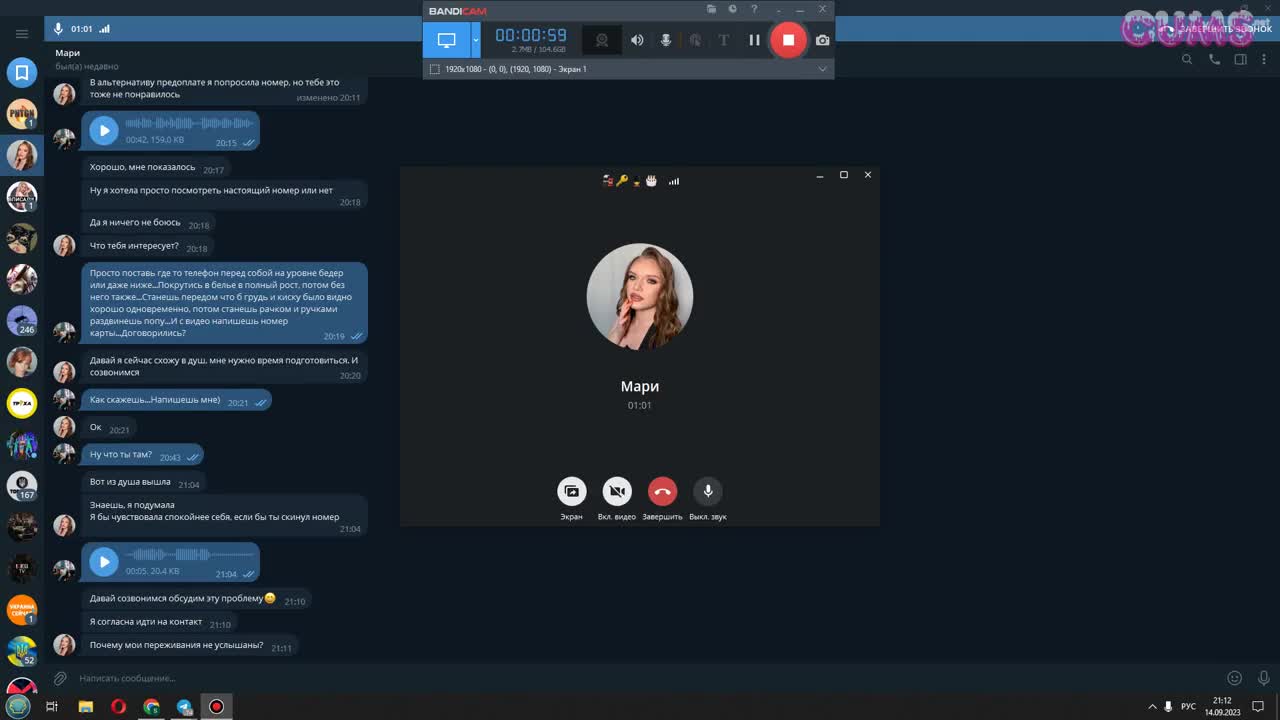1280x720 pixels.
Task: Pause the Bandicam recording
Action: [754, 40]
